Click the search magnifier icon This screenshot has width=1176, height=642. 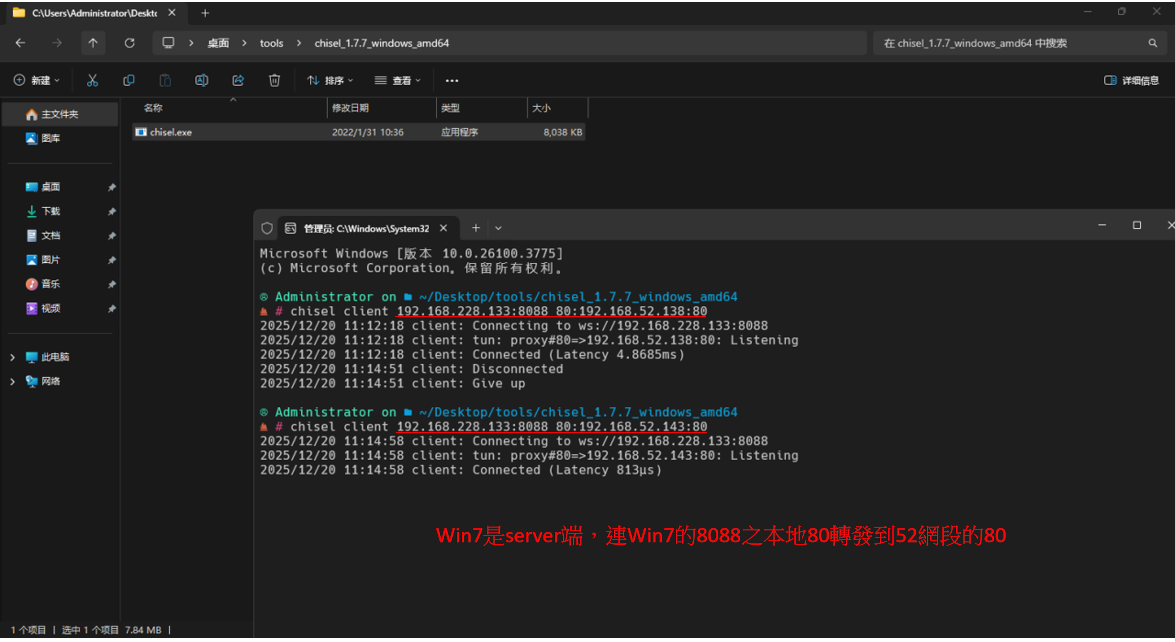1153,43
